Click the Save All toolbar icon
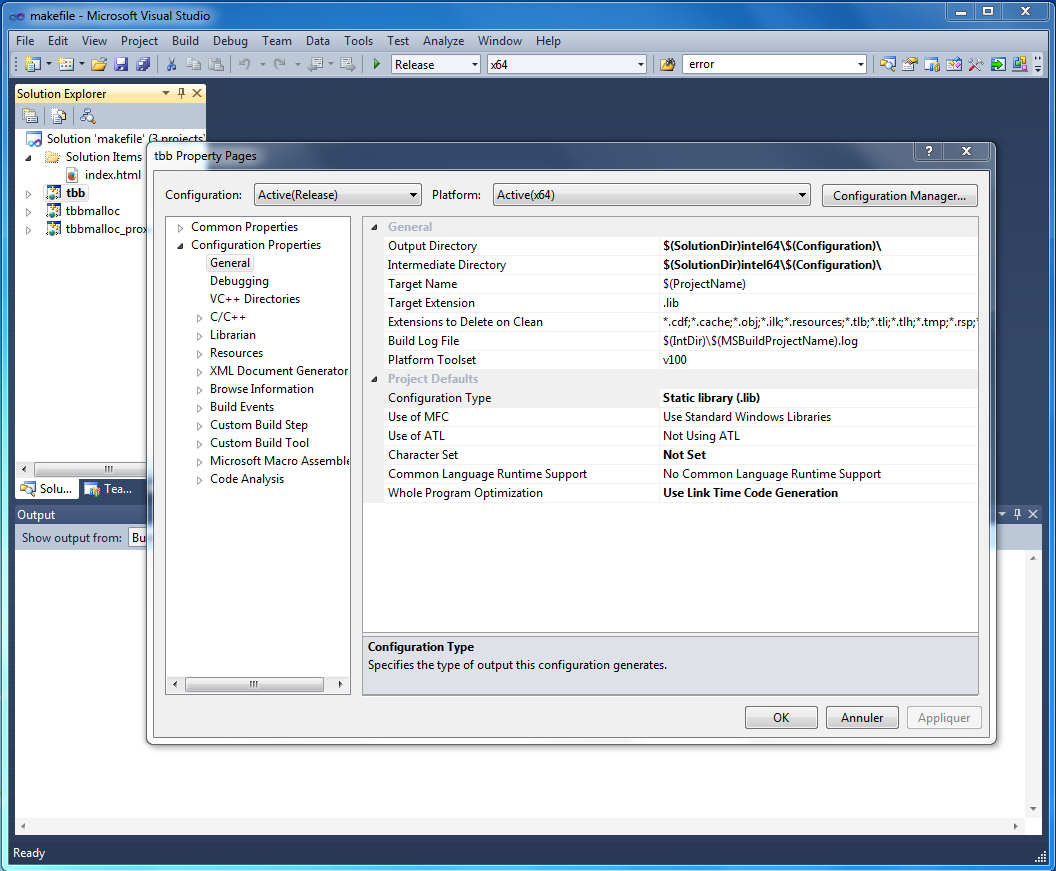 coord(144,63)
